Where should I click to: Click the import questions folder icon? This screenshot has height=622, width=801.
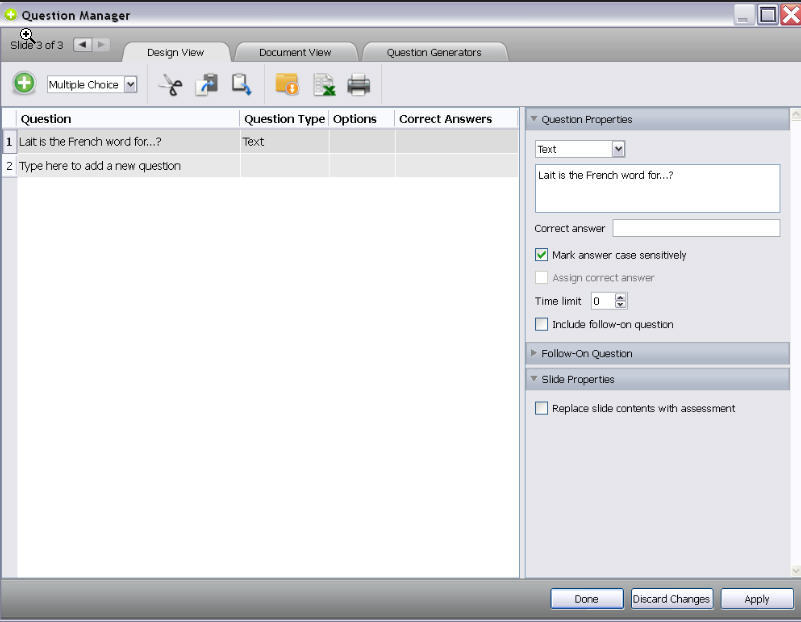tap(287, 85)
